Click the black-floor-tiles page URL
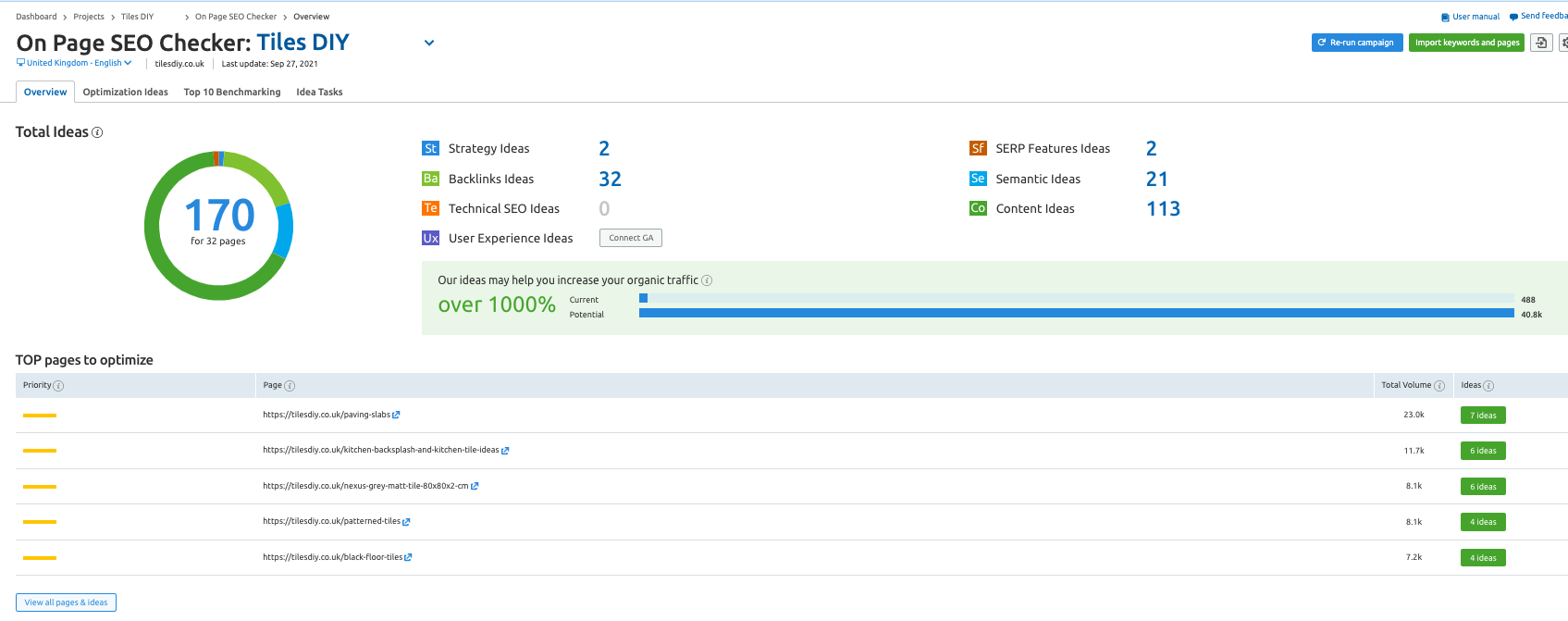Image resolution: width=1568 pixels, height=621 pixels. coord(333,557)
